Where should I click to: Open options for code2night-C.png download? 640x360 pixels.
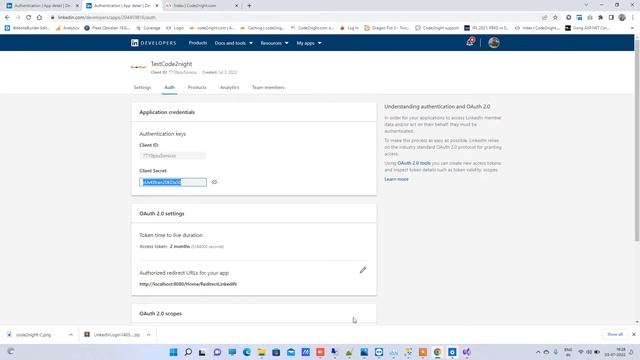pos(71,335)
